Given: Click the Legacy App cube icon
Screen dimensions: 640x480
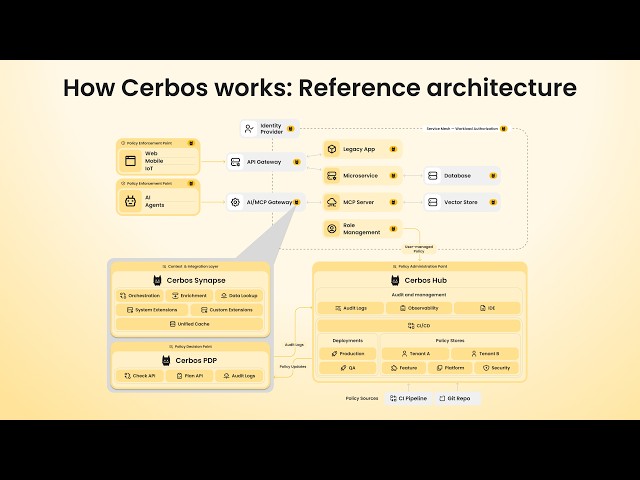Looking at the screenshot, I should point(332,149).
